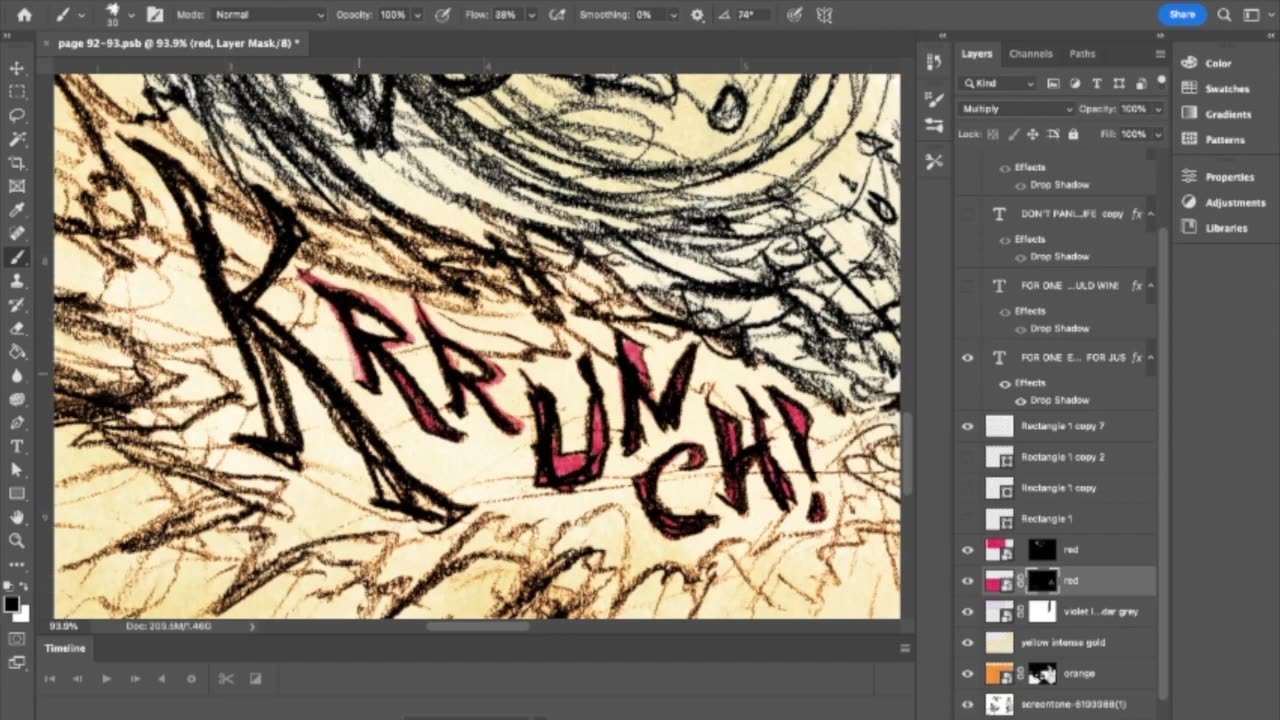Open the brush settings panel toggle

tap(155, 15)
